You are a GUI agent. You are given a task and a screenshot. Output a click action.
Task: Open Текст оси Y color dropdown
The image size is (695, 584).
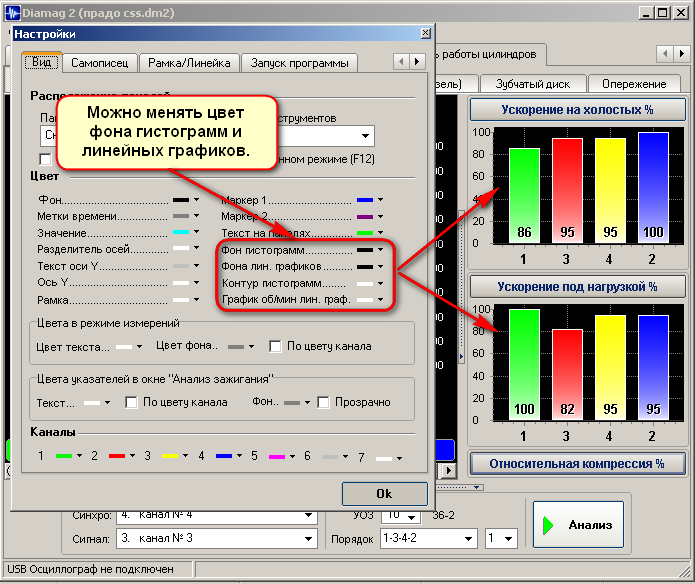(x=196, y=266)
